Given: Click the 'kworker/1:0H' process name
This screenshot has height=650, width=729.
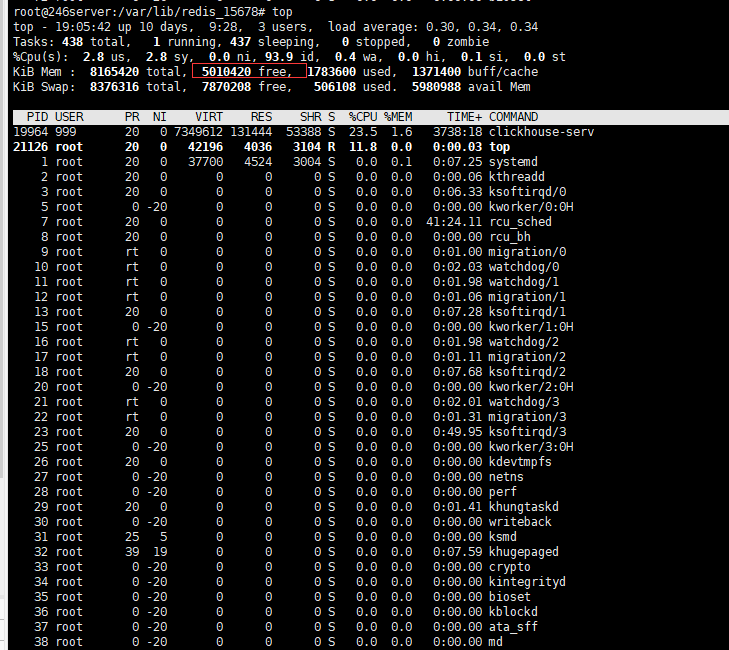Looking at the screenshot, I should (x=530, y=327).
